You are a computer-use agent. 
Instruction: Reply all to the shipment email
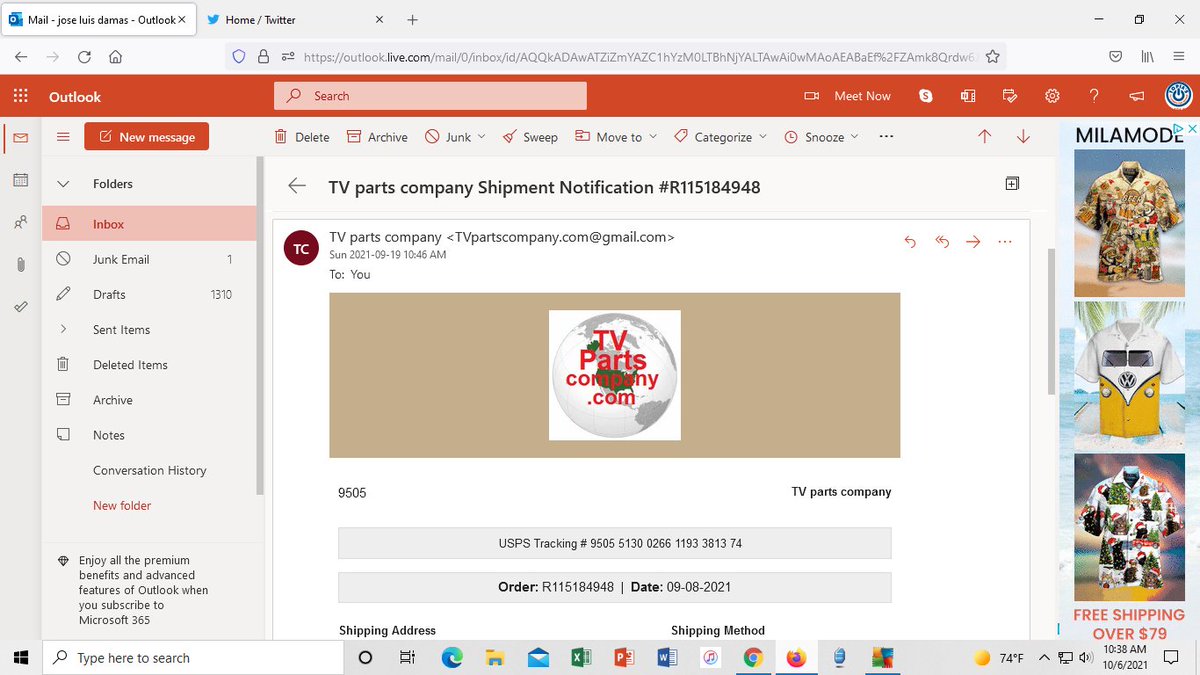(x=941, y=241)
